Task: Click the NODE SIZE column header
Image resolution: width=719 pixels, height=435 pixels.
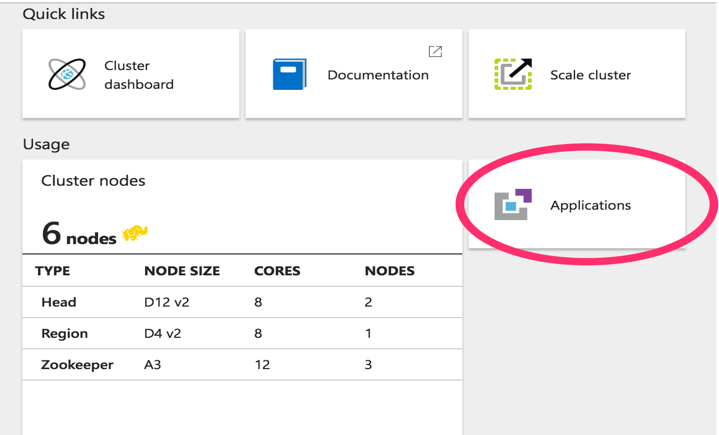Action: [x=182, y=271]
